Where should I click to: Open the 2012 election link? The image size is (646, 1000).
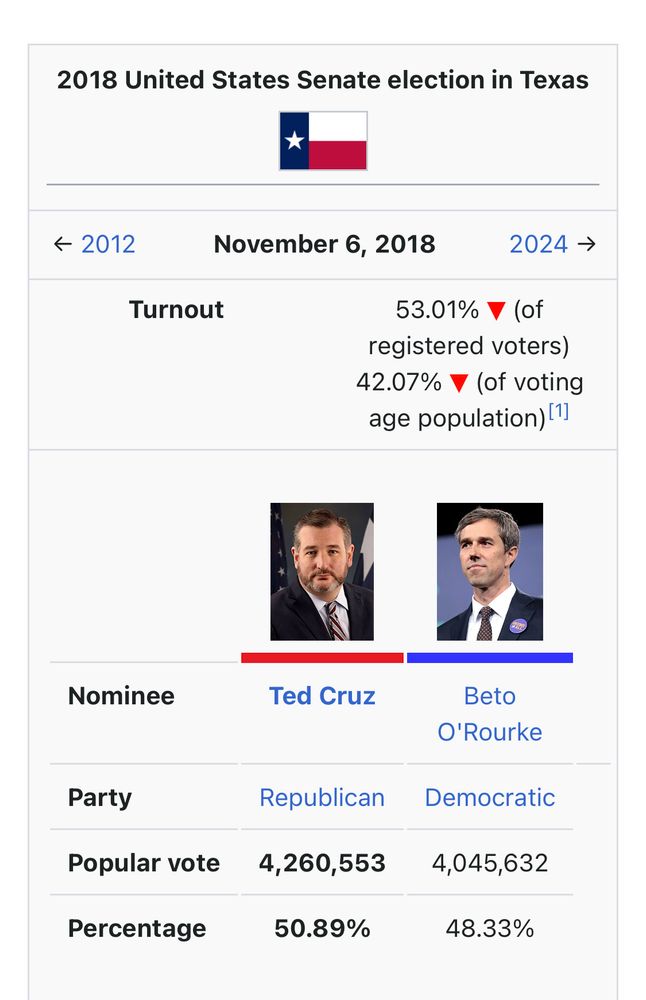click(108, 244)
